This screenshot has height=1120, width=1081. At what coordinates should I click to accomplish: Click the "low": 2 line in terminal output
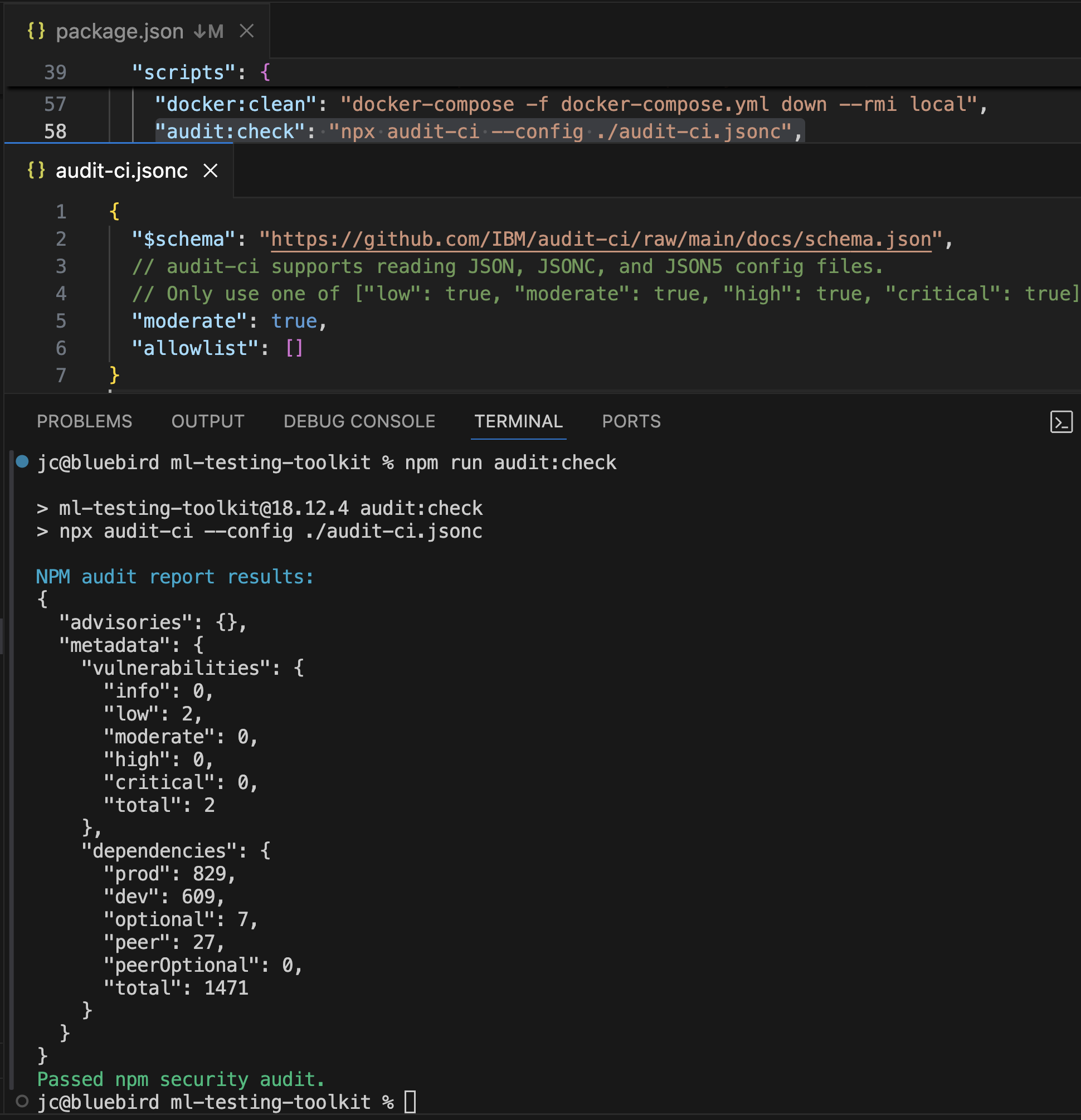(x=153, y=714)
